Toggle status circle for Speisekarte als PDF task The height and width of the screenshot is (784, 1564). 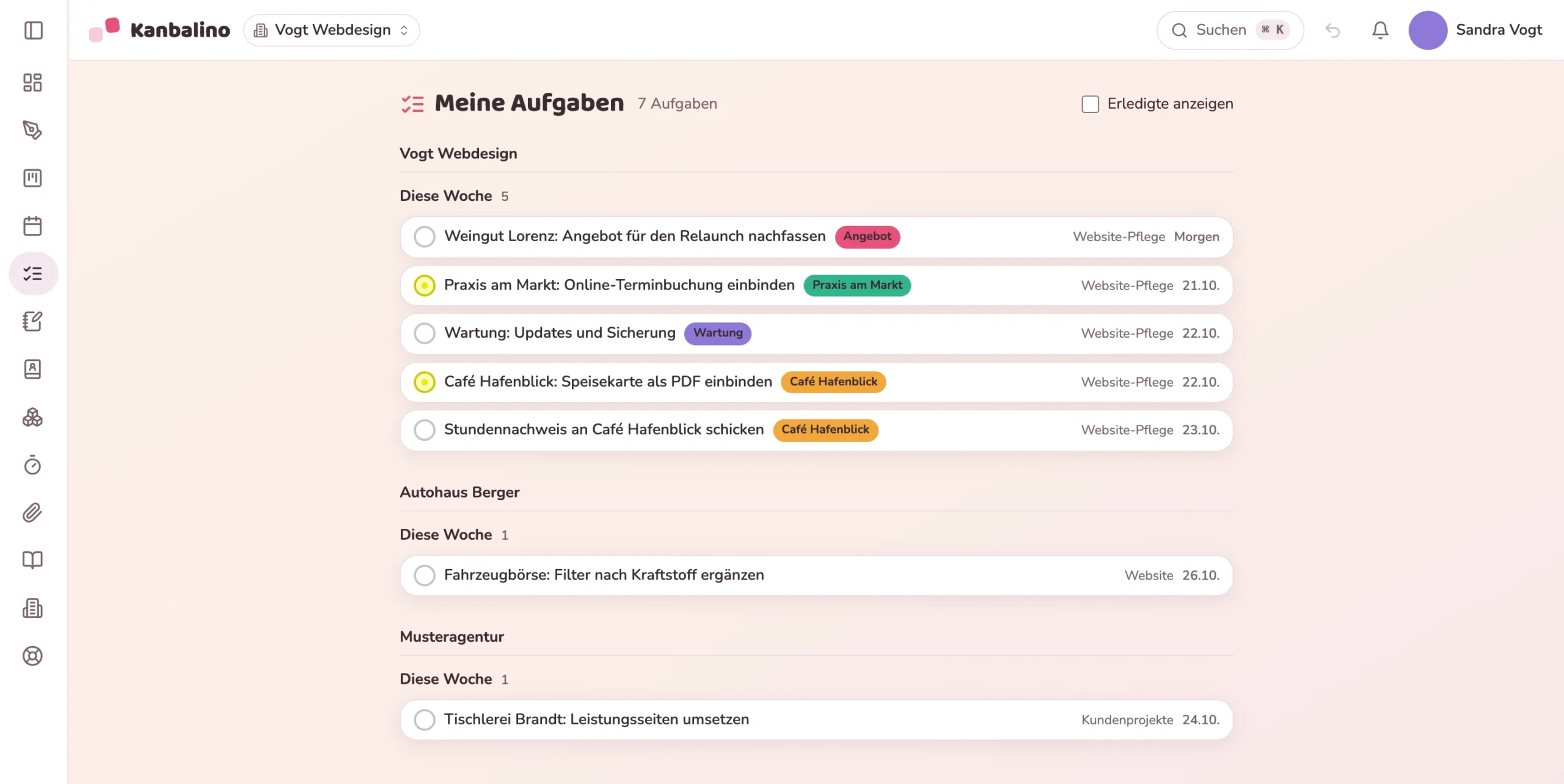(425, 382)
